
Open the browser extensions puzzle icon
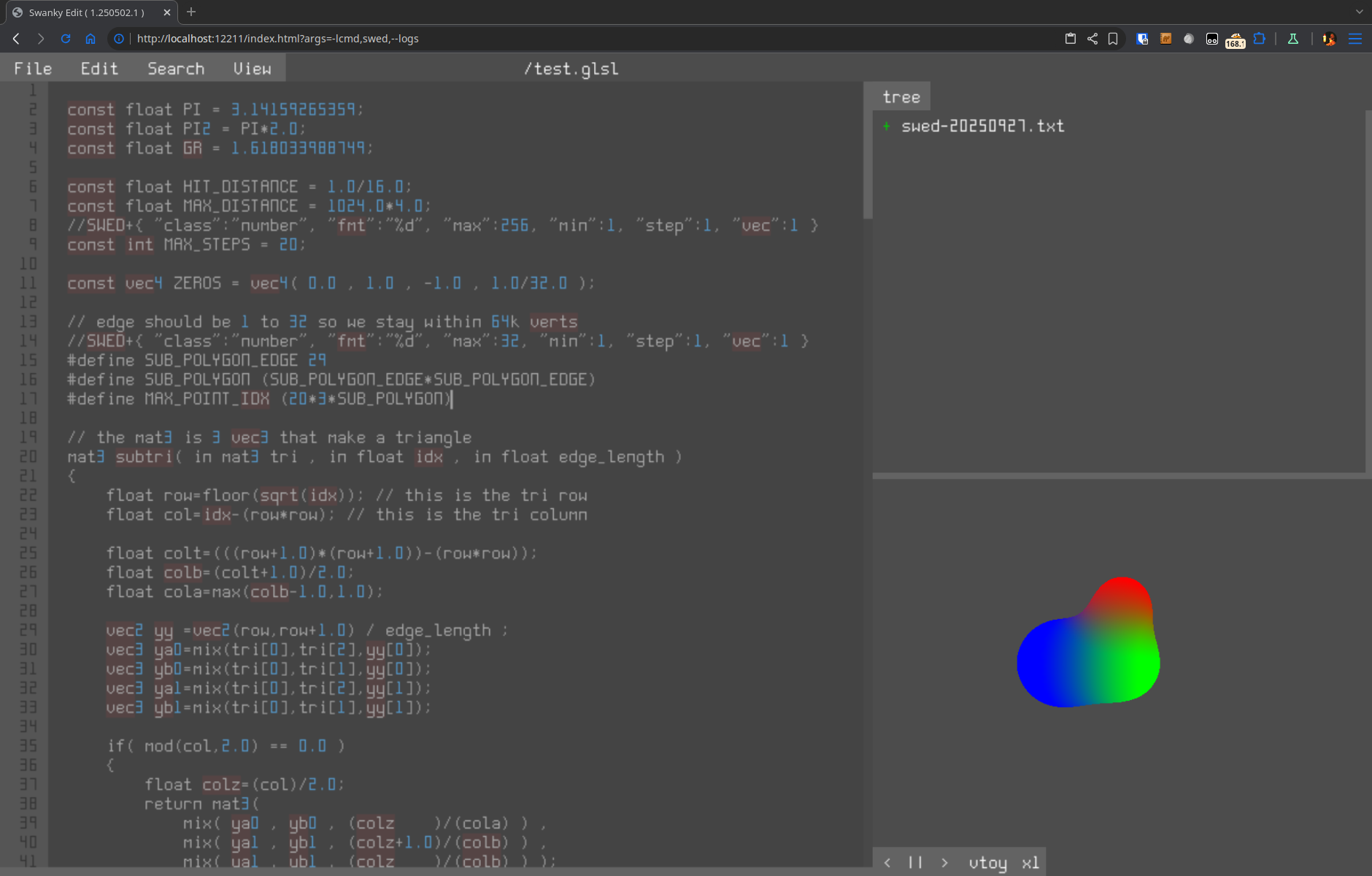pos(1259,39)
